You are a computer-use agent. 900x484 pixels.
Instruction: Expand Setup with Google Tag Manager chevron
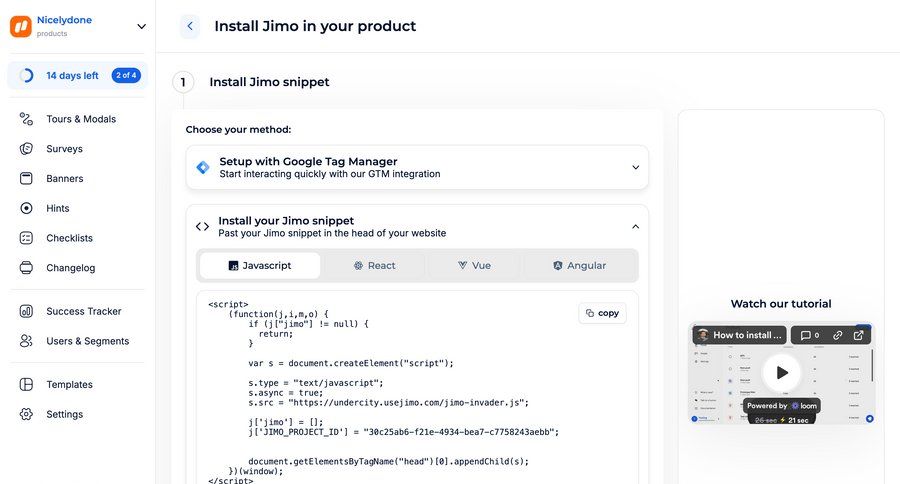[635, 168]
